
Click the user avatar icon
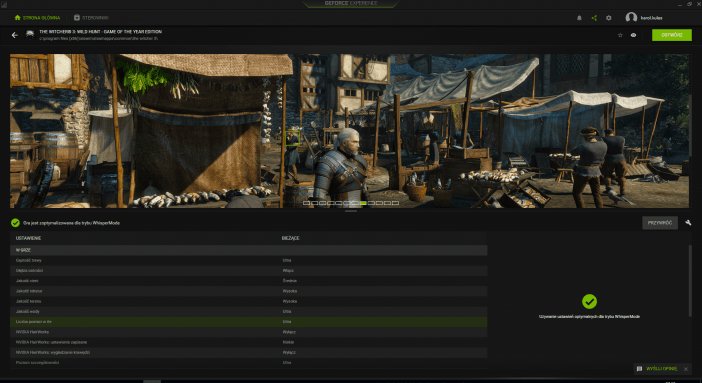tap(631, 18)
